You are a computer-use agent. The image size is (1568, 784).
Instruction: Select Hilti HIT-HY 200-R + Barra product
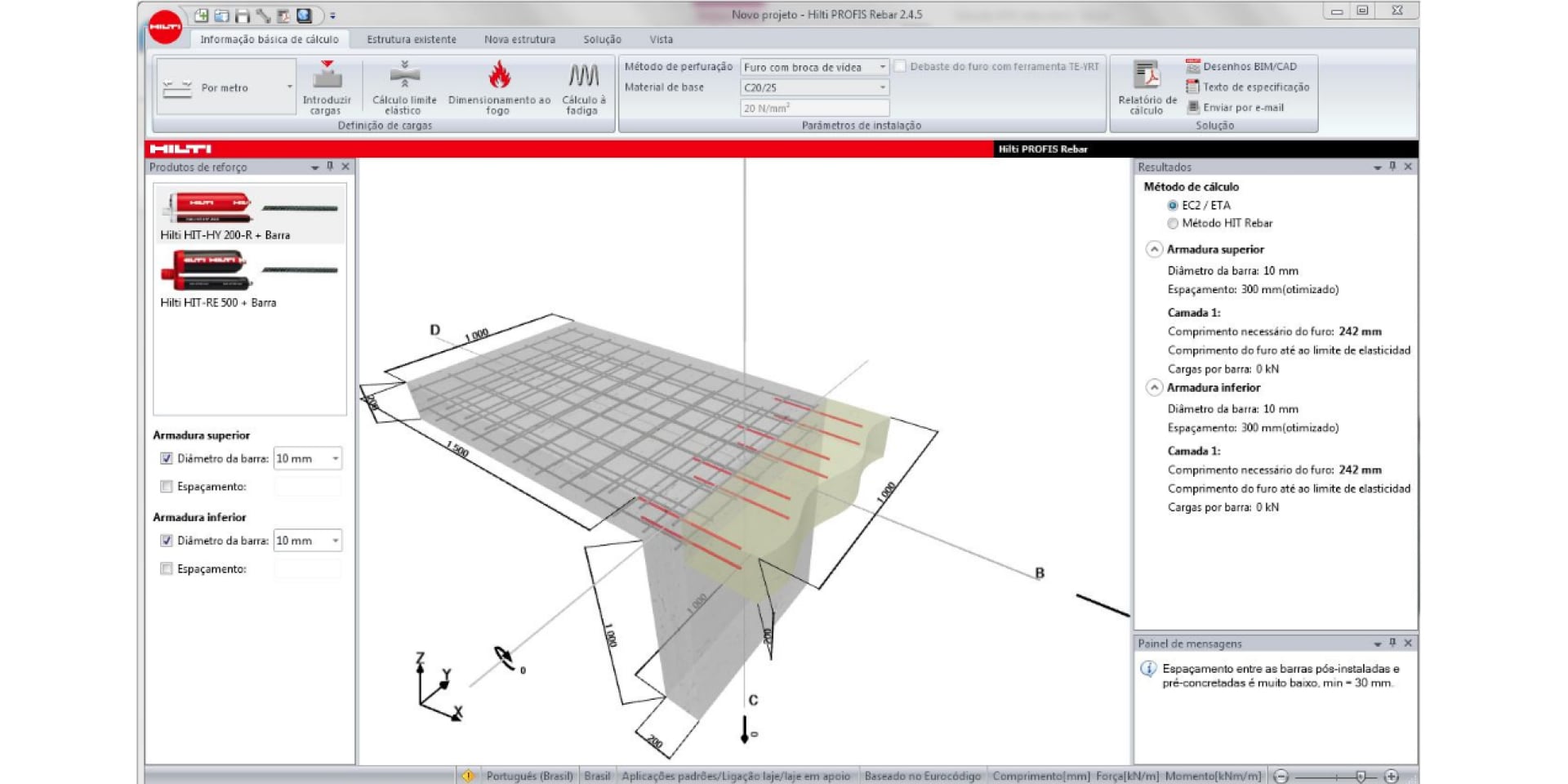pos(250,214)
